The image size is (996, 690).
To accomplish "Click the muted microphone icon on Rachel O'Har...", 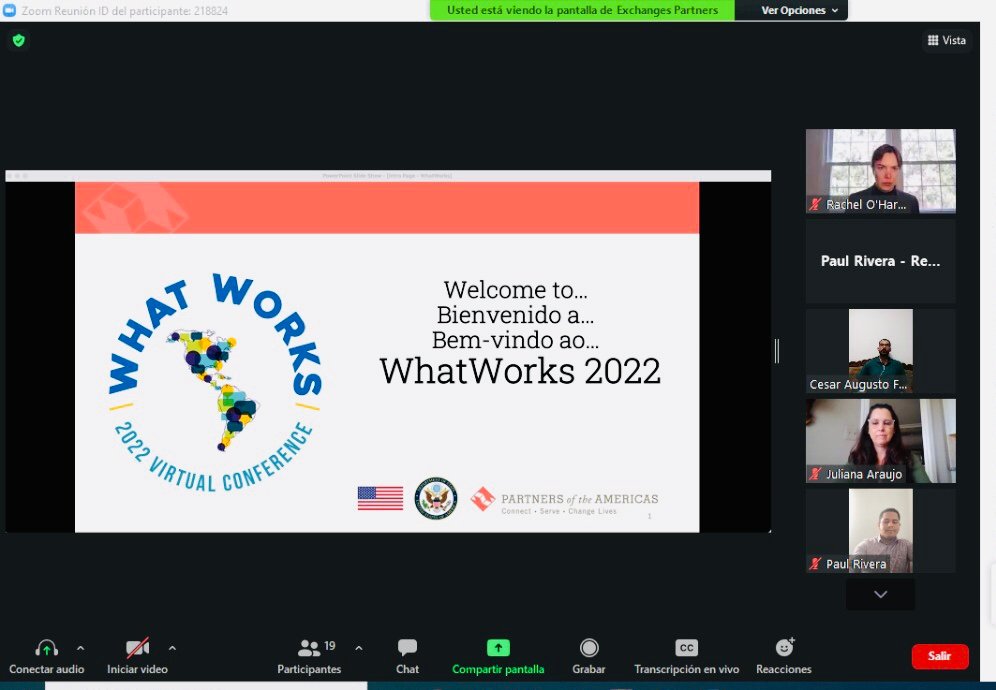I will tap(816, 205).
